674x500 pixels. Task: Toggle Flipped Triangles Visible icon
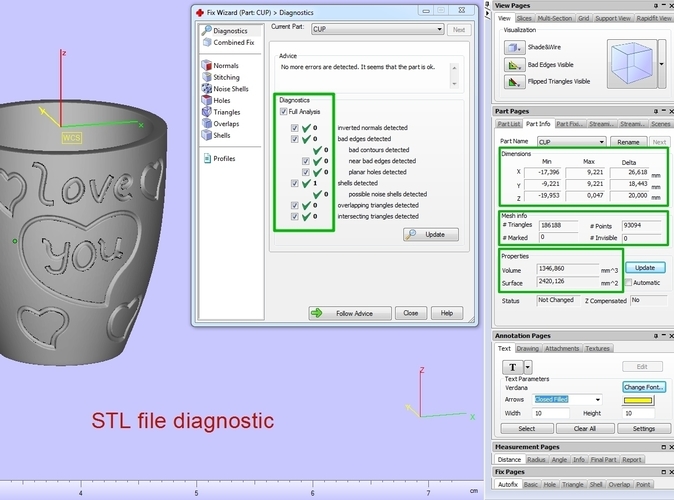[514, 82]
